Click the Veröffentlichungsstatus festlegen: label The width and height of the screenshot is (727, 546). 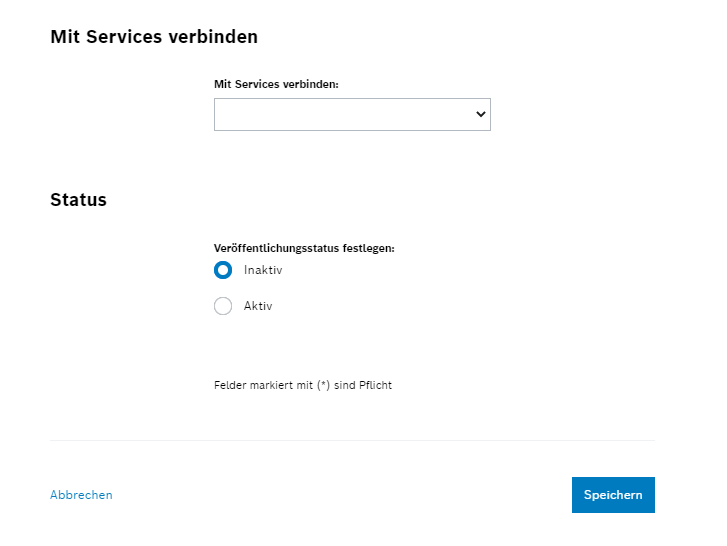[x=304, y=248]
